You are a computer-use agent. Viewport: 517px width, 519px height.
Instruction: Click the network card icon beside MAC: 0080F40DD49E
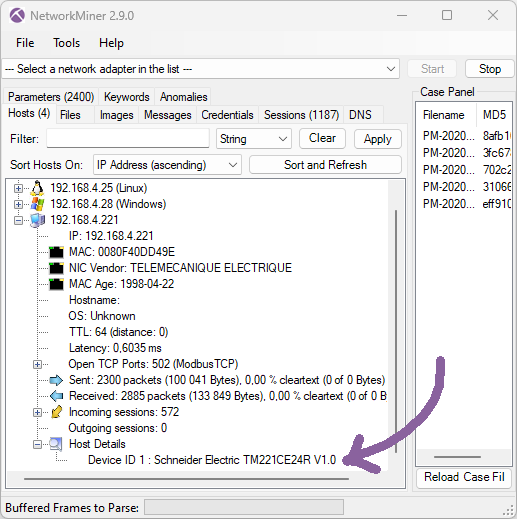[56, 252]
